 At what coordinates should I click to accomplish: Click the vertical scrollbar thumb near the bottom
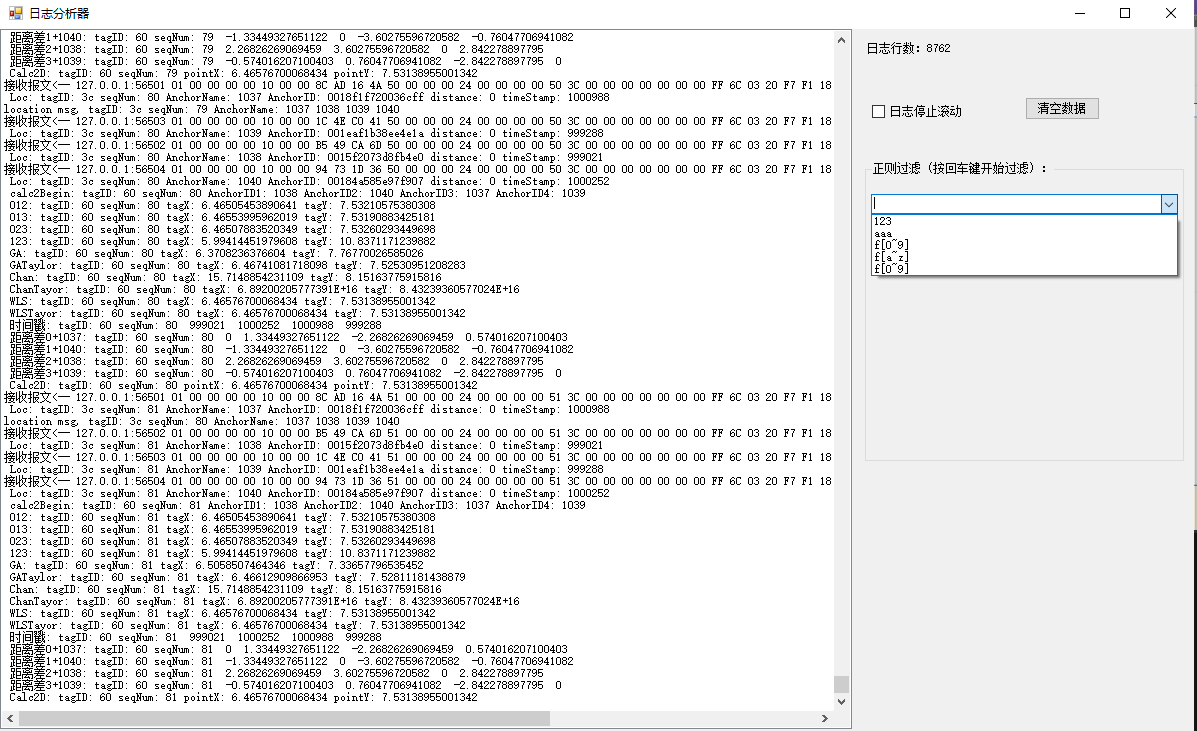coord(841,684)
